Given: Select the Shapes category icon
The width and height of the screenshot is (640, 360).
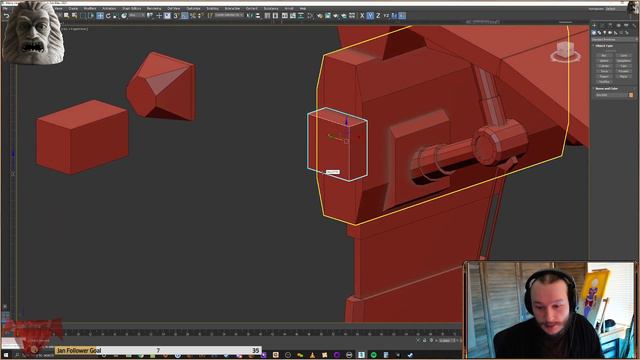Looking at the screenshot, I should click(x=599, y=32).
